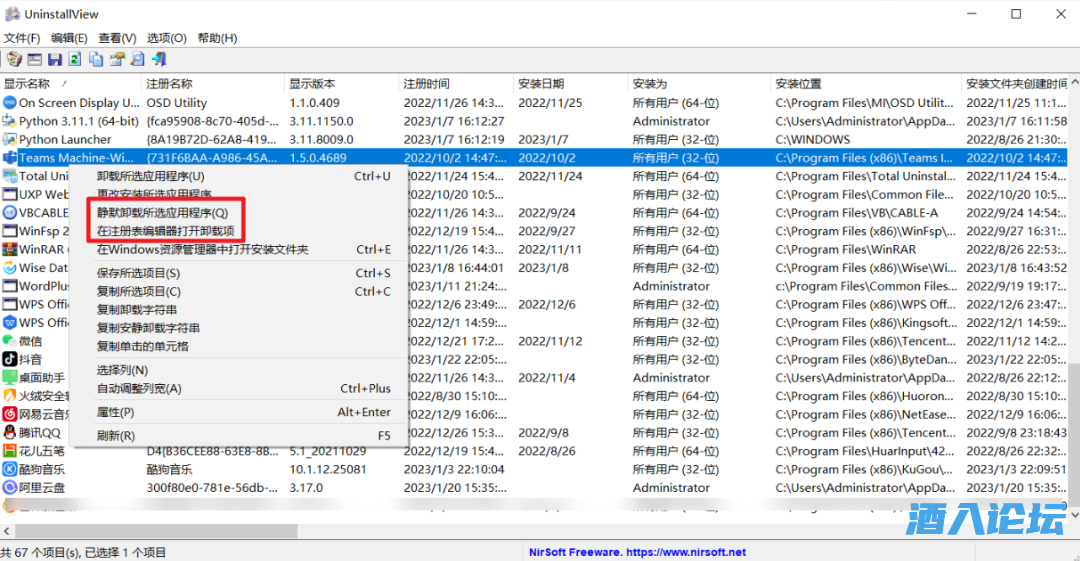Click the vertical scrollbar up arrow

coord(1074,82)
